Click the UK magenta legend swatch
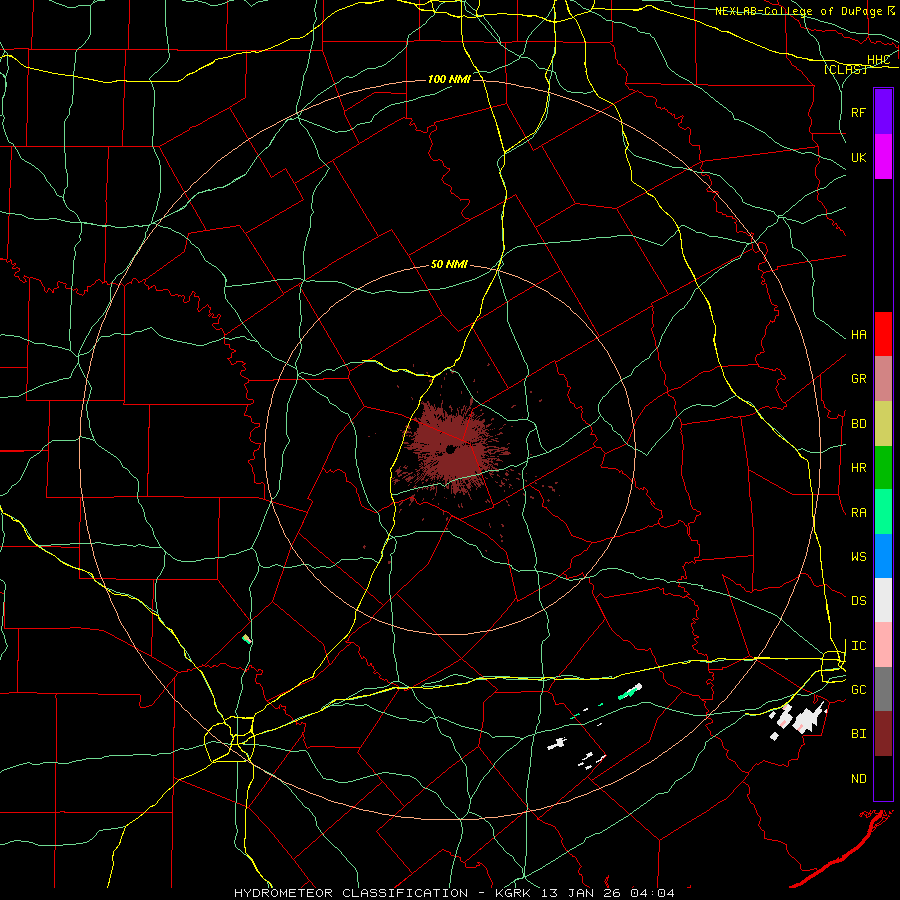The height and width of the screenshot is (900, 900). [x=883, y=157]
